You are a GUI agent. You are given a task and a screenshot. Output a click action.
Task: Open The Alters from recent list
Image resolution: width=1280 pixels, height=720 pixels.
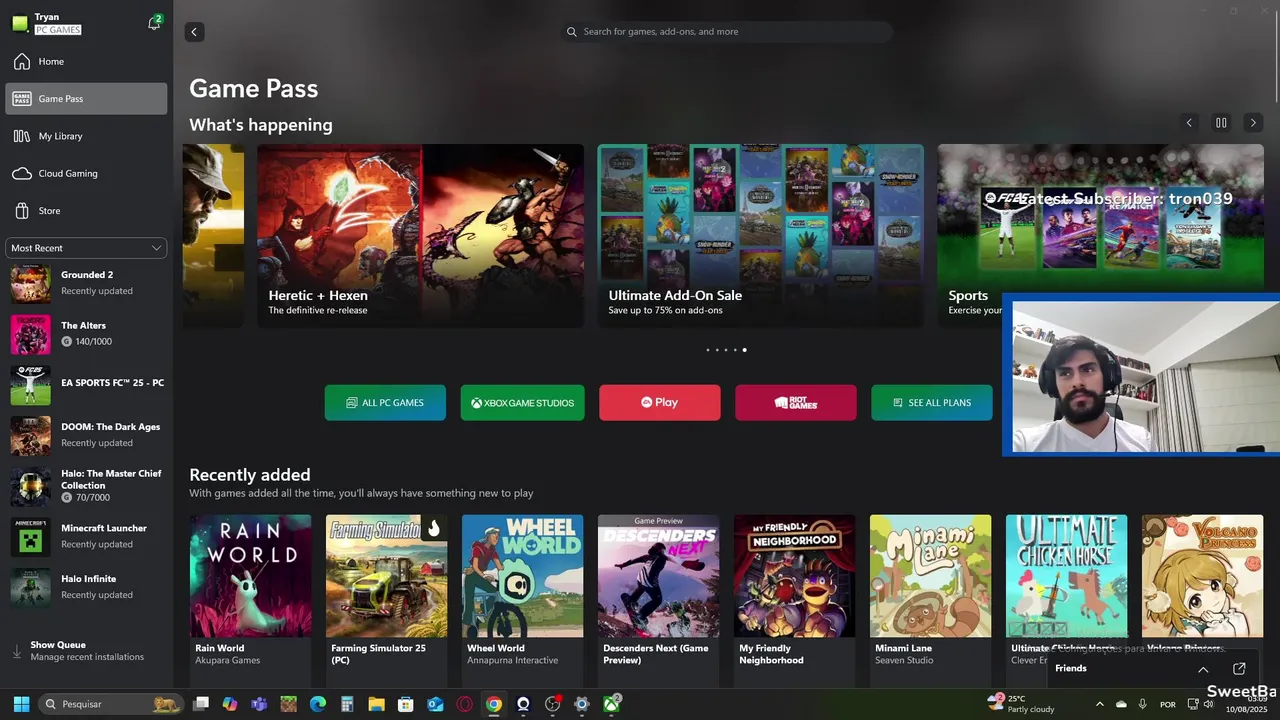point(87,334)
